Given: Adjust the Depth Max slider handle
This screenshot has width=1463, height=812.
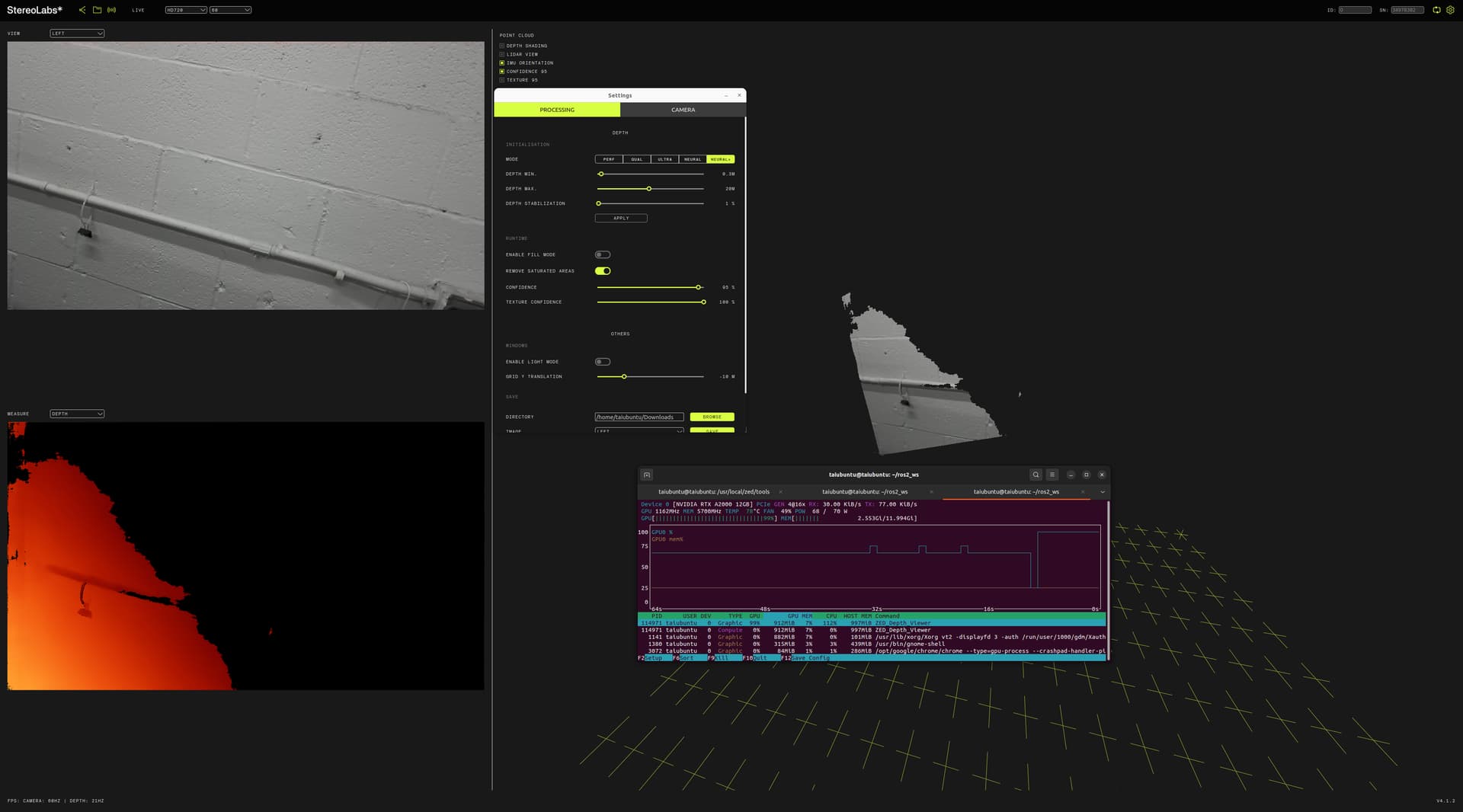Looking at the screenshot, I should [649, 189].
